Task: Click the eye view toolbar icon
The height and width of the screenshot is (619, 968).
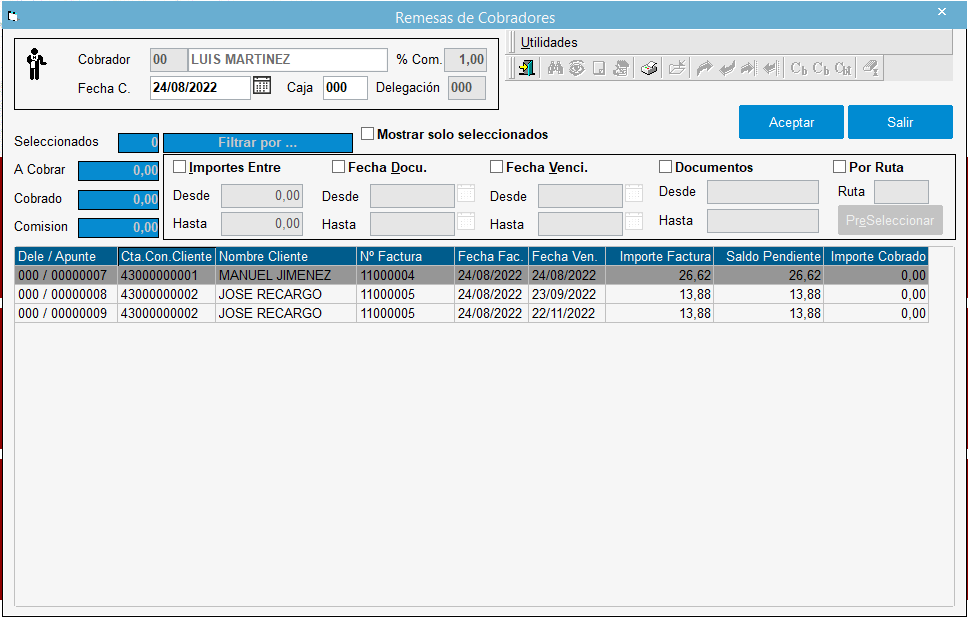Action: [x=577, y=68]
